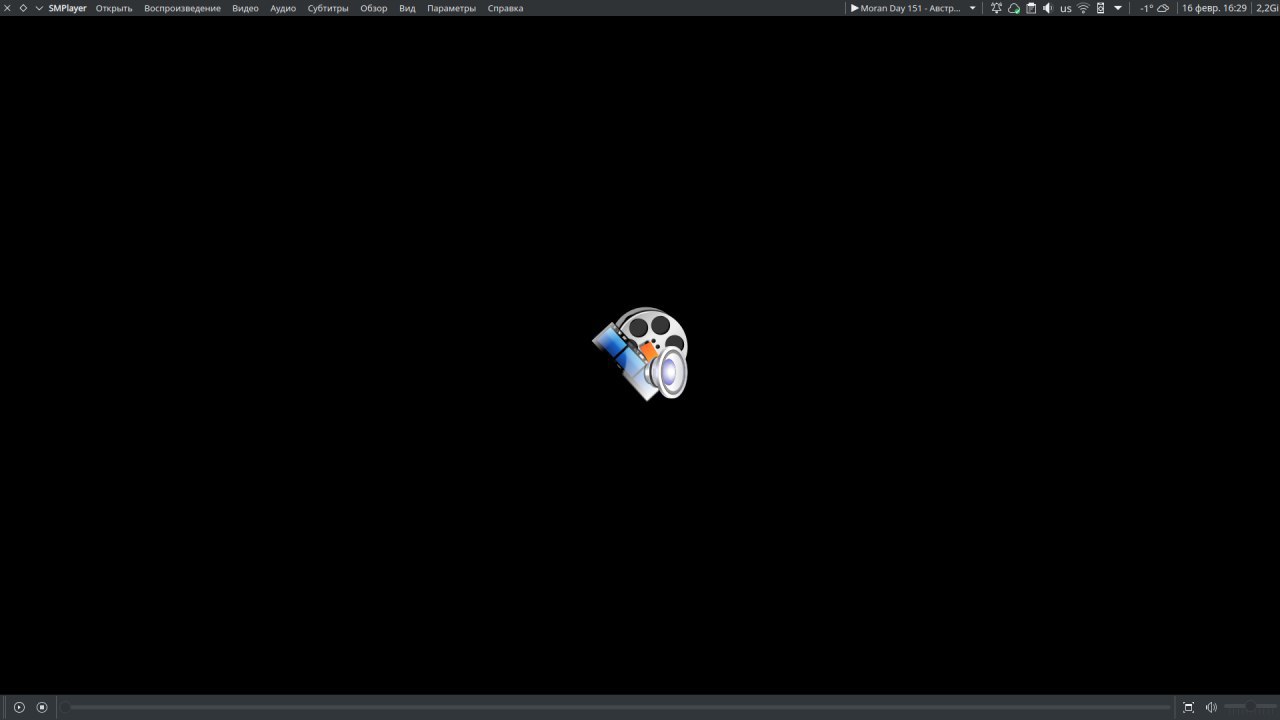Open the clipboard tray icon
The height and width of the screenshot is (720, 1280).
(1031, 8)
